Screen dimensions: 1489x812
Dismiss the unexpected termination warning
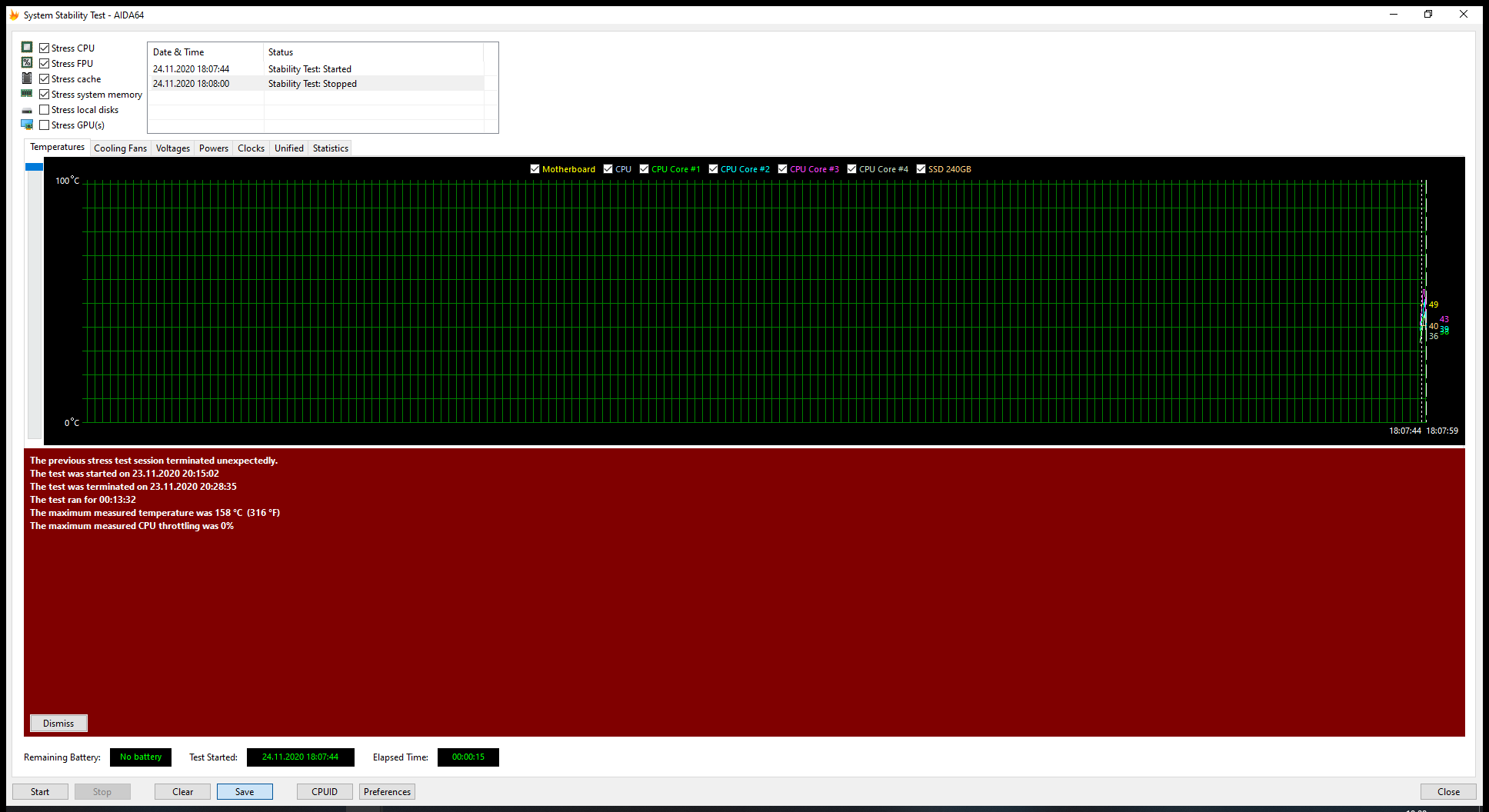pos(58,723)
